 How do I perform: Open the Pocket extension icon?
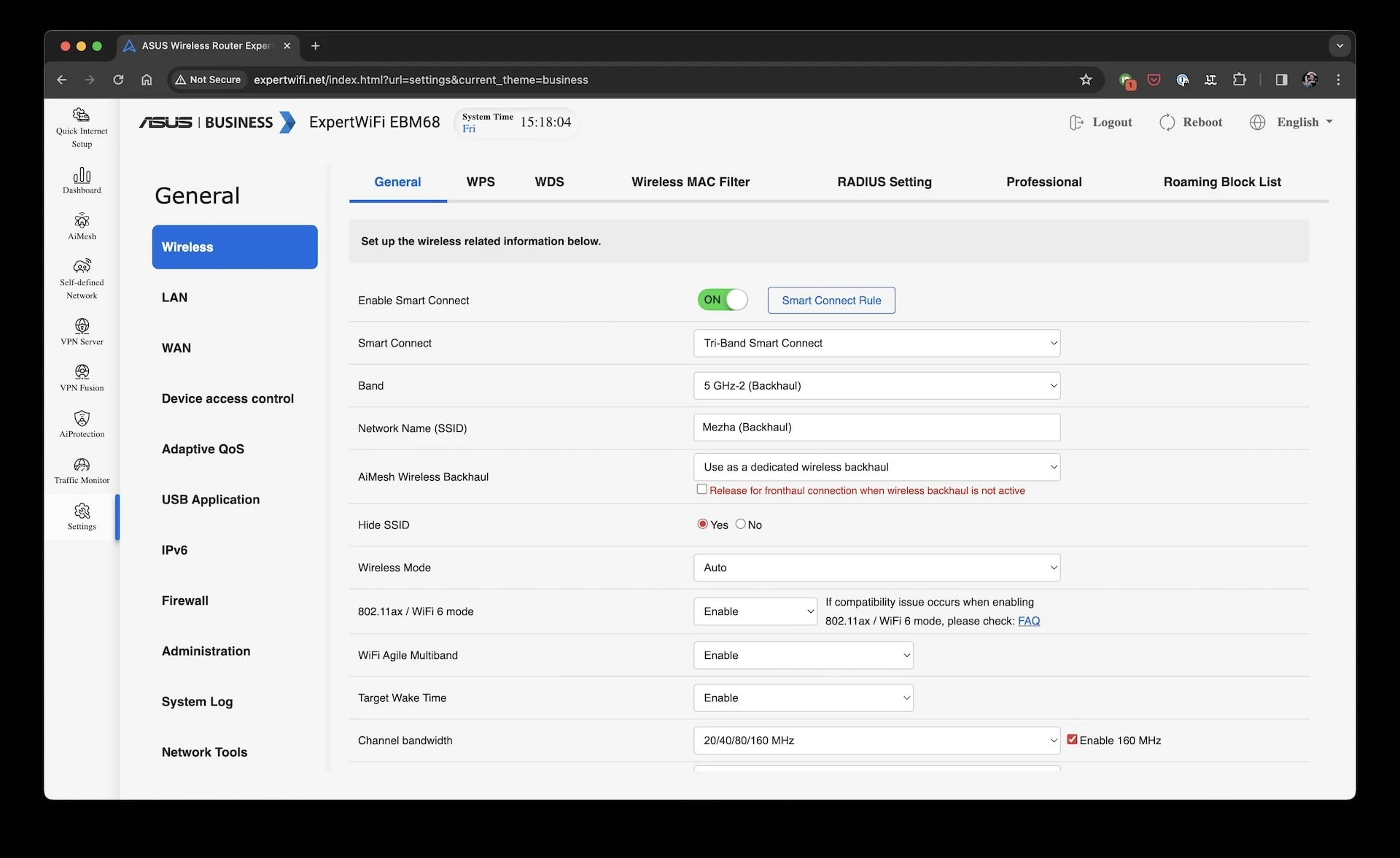click(x=1154, y=80)
